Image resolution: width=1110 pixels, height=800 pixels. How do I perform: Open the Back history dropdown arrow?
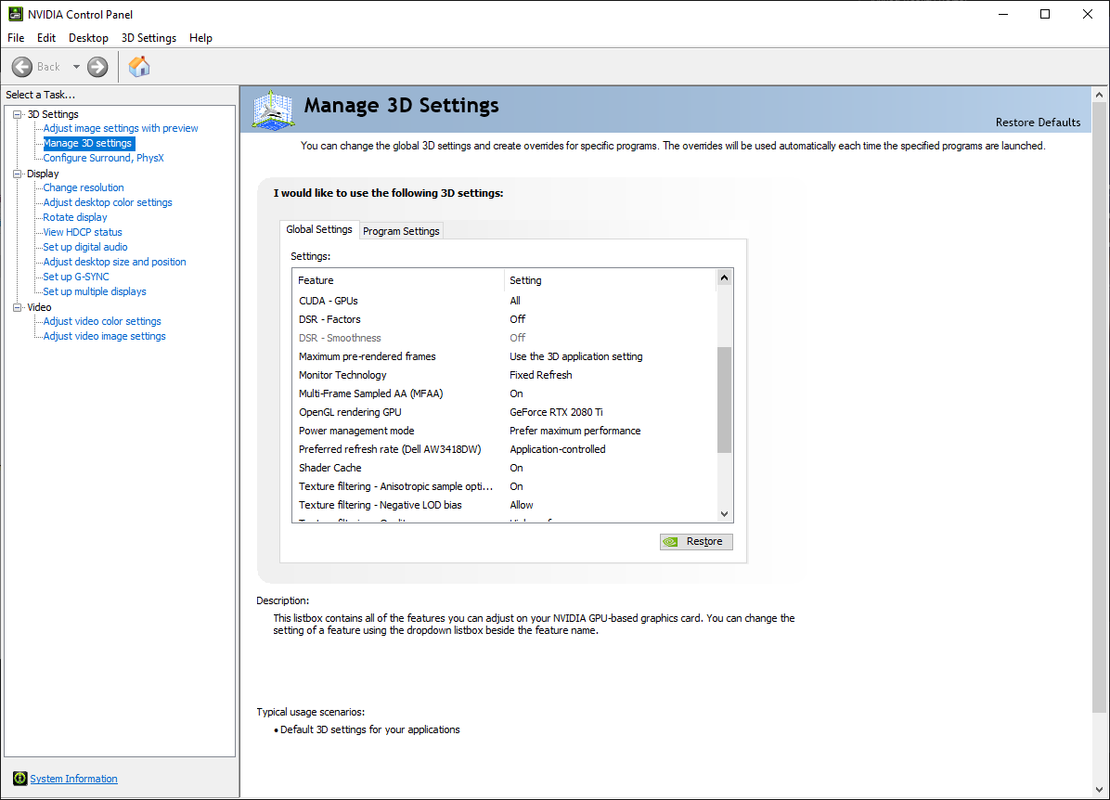[x=76, y=67]
